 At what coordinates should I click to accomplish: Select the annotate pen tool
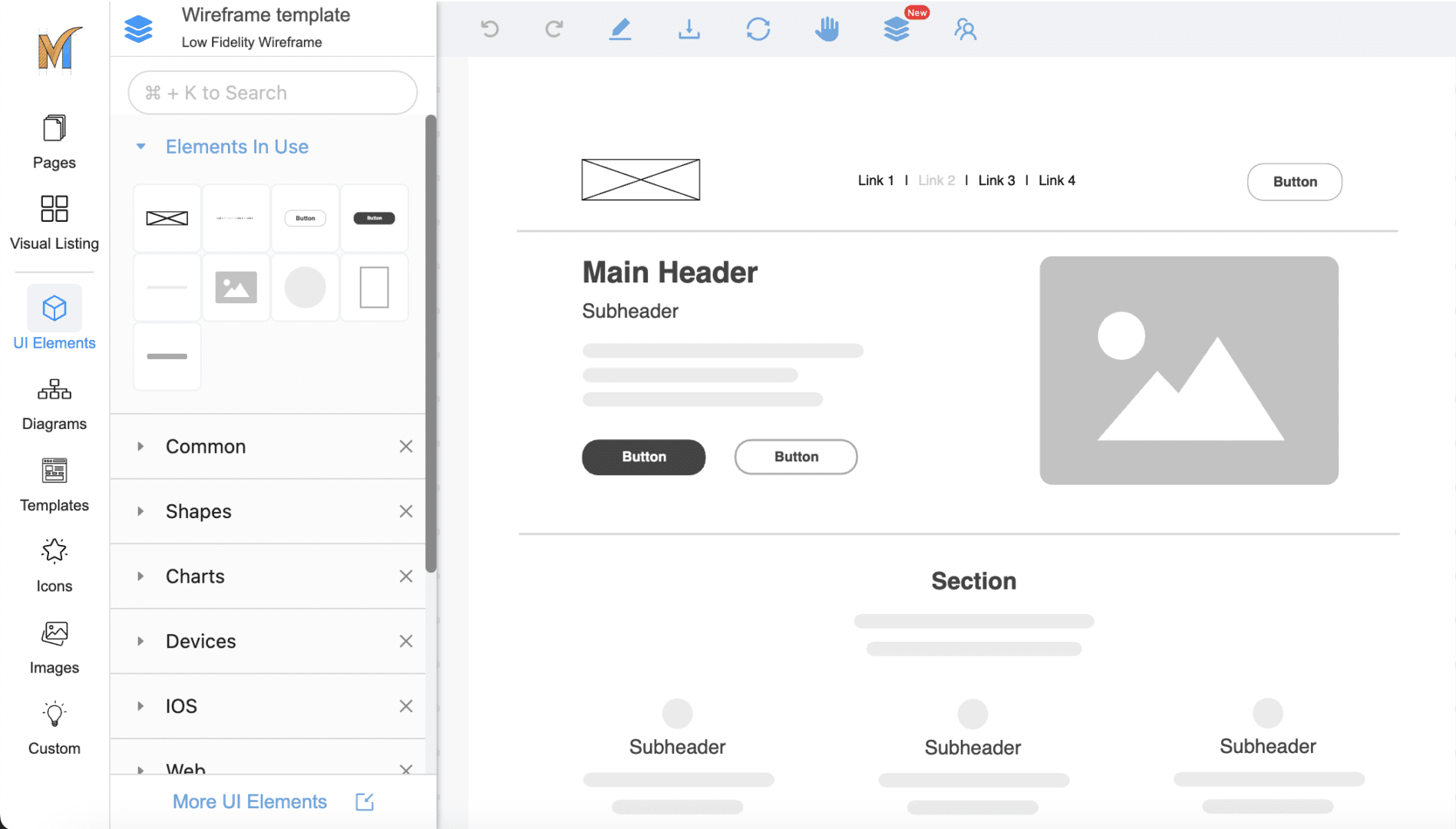tap(621, 28)
